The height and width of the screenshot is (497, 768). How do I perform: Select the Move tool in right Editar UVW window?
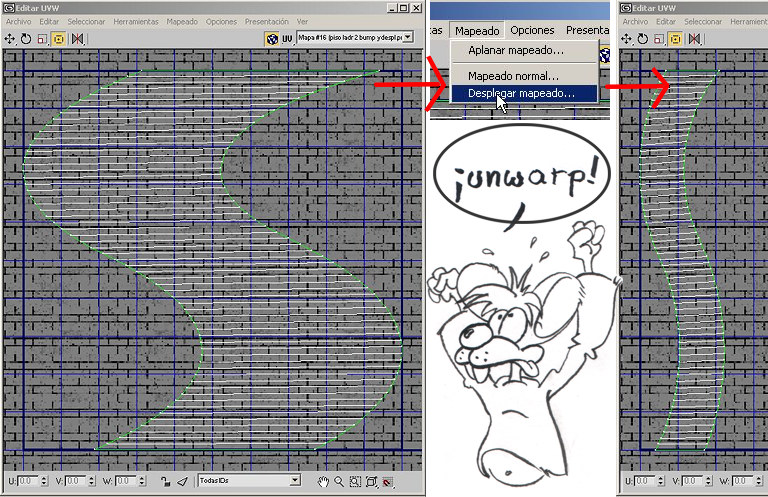pyautogui.click(x=626, y=39)
